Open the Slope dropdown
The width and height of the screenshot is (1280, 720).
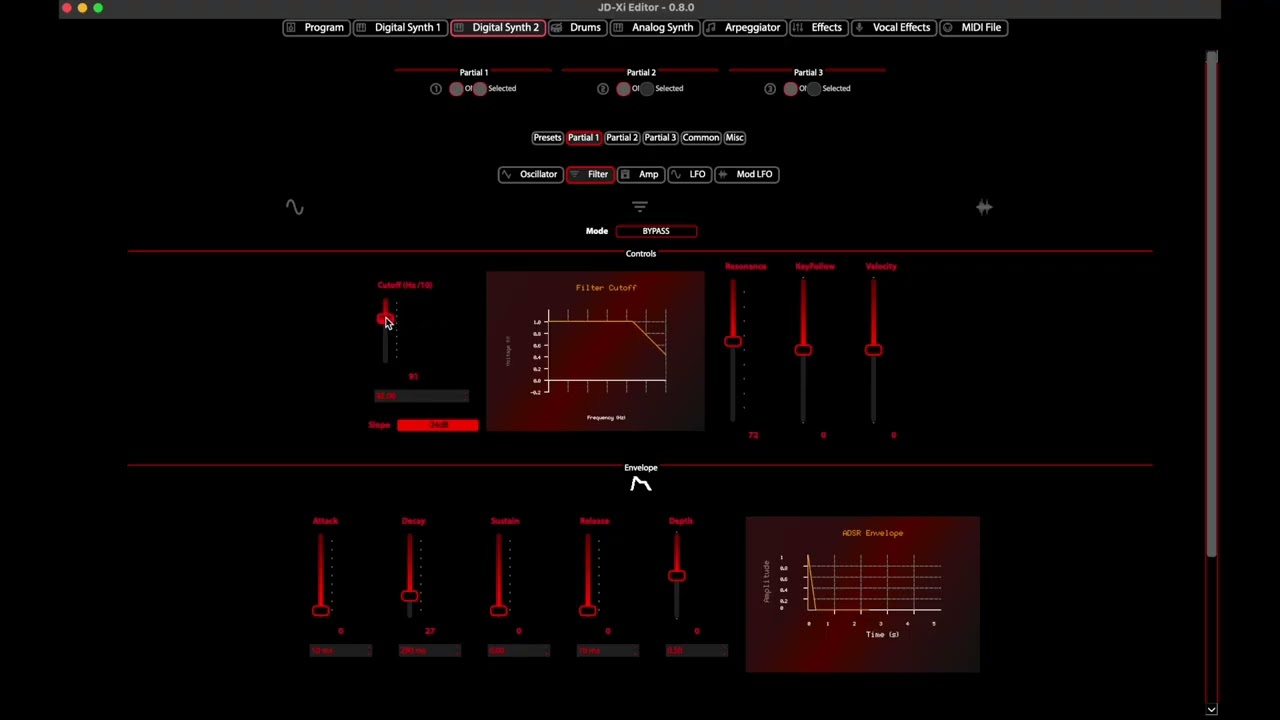click(x=438, y=425)
